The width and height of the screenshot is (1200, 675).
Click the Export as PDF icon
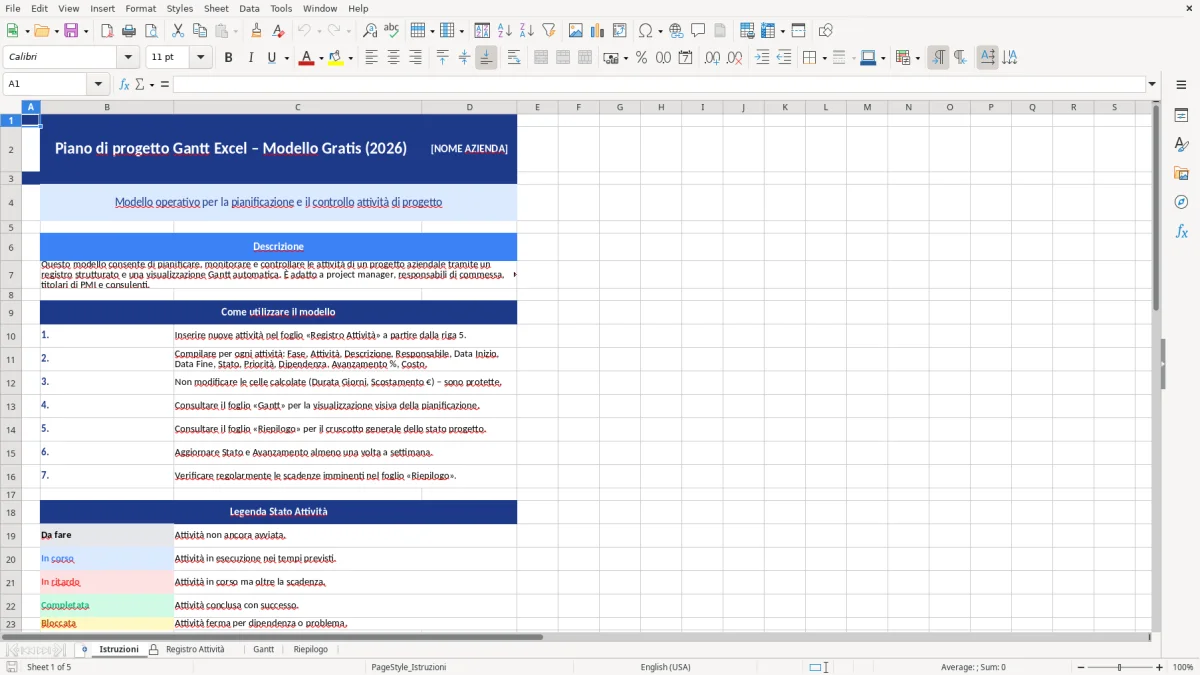(107, 31)
